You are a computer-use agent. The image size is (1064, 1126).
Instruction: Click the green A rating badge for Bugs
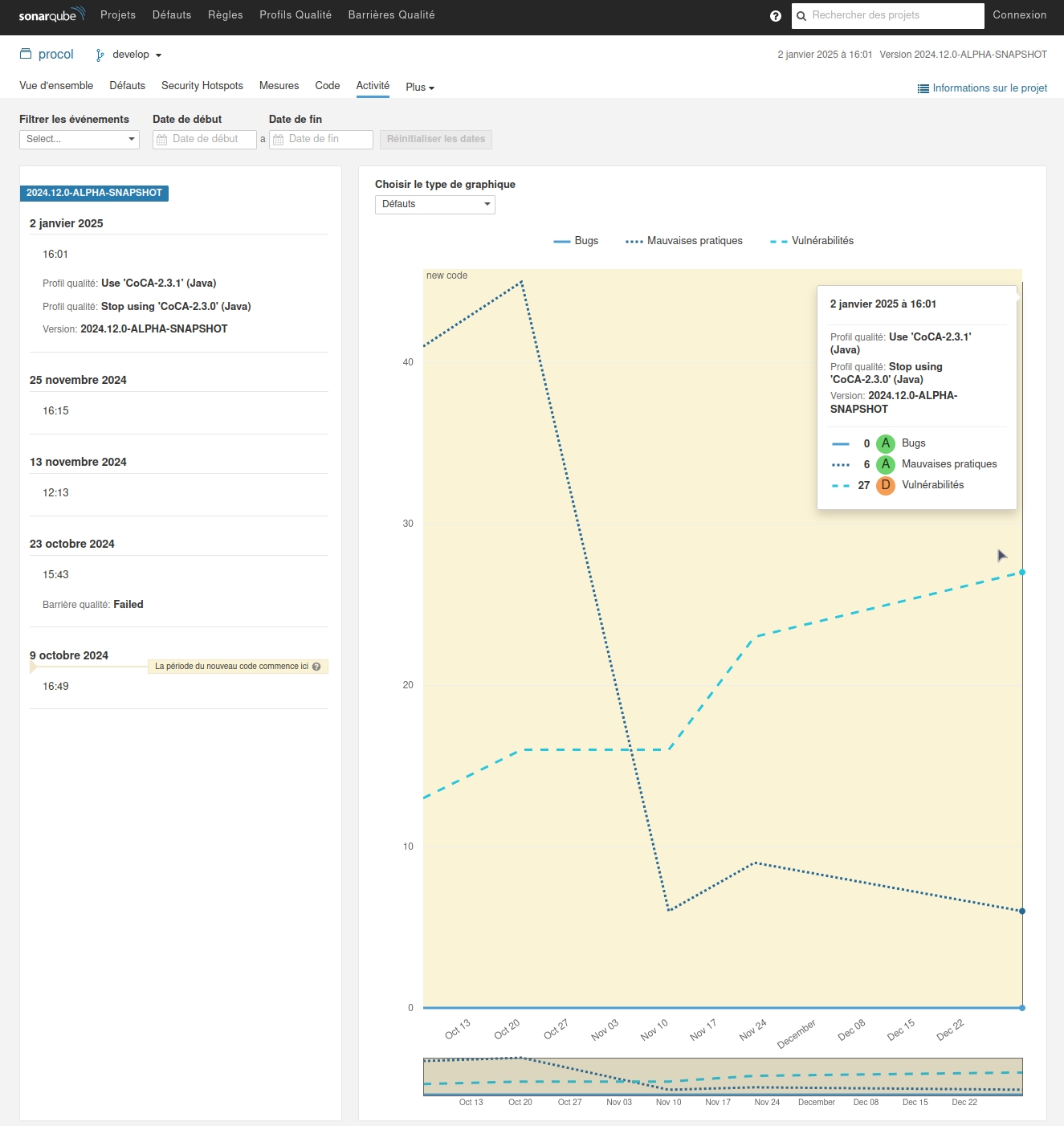pyautogui.click(x=886, y=443)
